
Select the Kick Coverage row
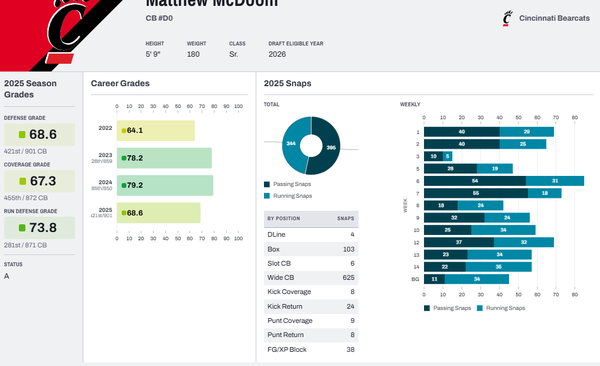[x=311, y=292]
